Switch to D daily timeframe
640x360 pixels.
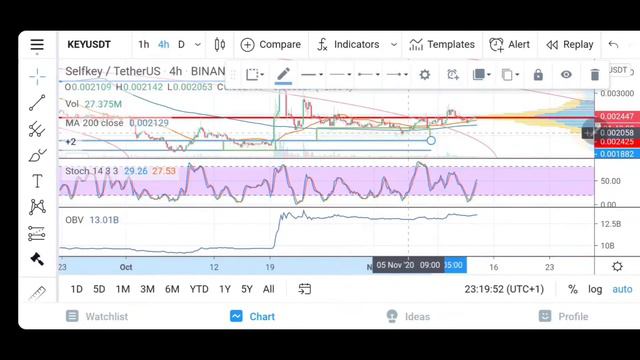(181, 44)
